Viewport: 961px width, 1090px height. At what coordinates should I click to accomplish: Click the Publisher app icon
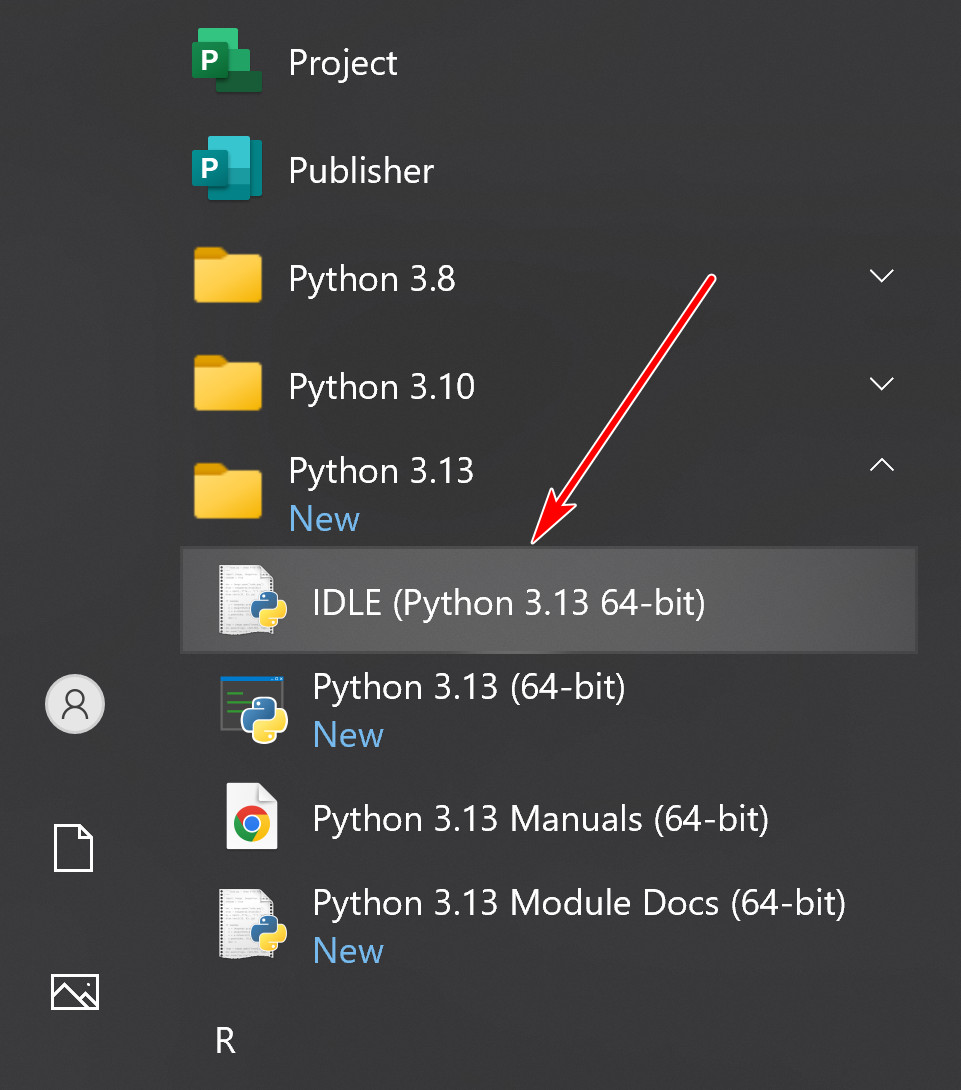(x=226, y=170)
